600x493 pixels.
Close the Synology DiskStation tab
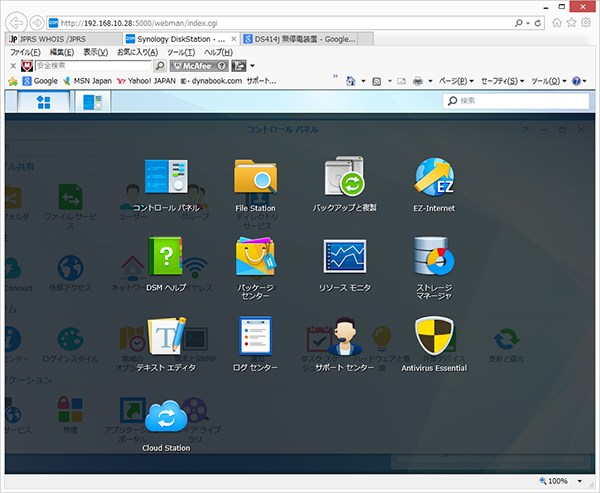pyautogui.click(x=234, y=39)
